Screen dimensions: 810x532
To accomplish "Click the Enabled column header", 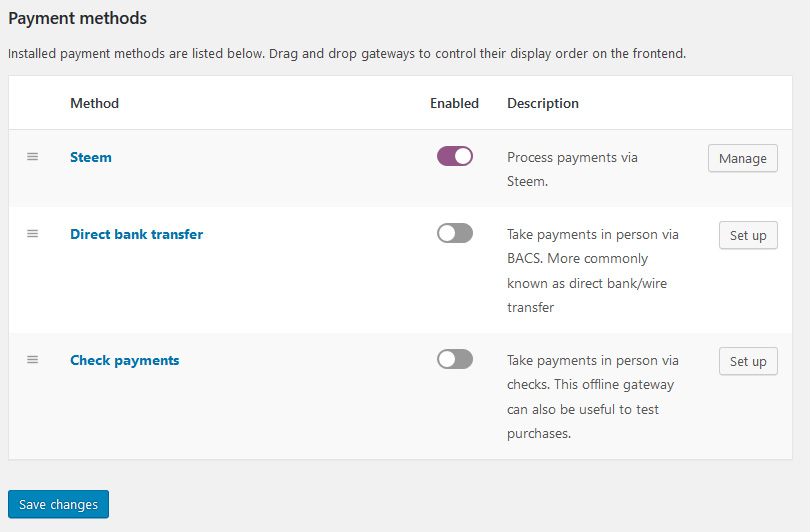I will pos(454,103).
